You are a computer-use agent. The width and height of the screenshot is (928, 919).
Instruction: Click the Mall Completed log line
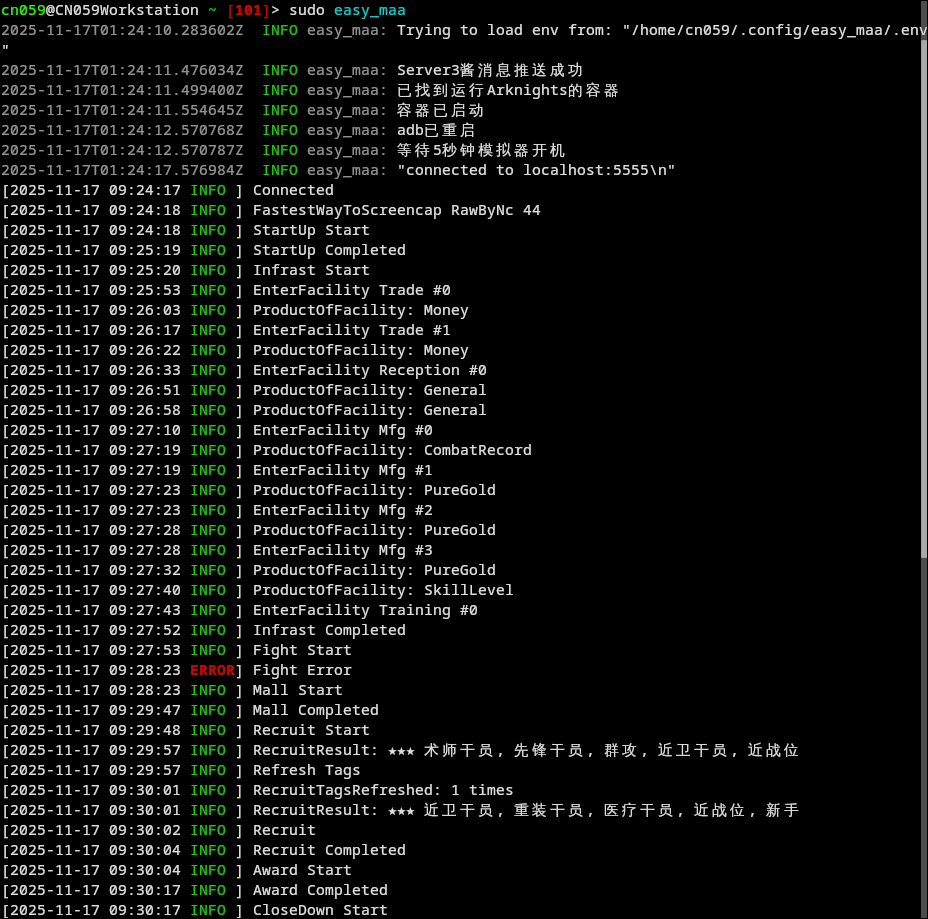(315, 710)
